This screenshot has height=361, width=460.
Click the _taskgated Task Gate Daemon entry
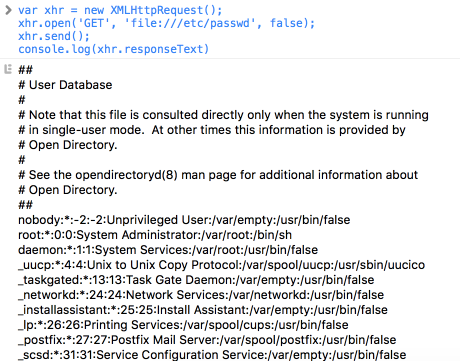196,280
